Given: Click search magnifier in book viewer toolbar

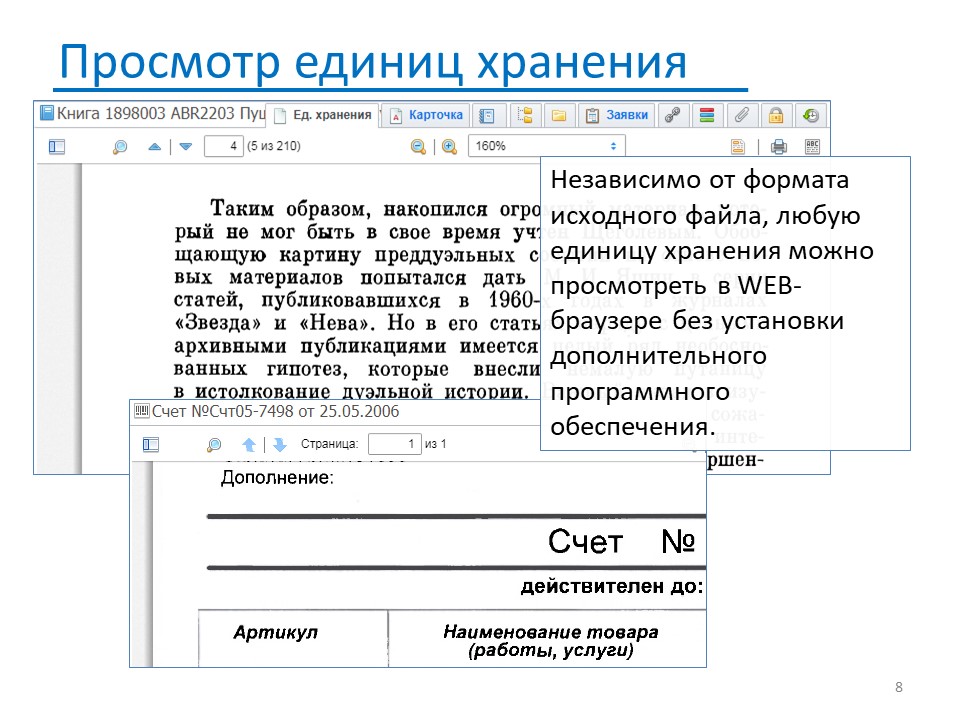Looking at the screenshot, I should click(x=120, y=146).
